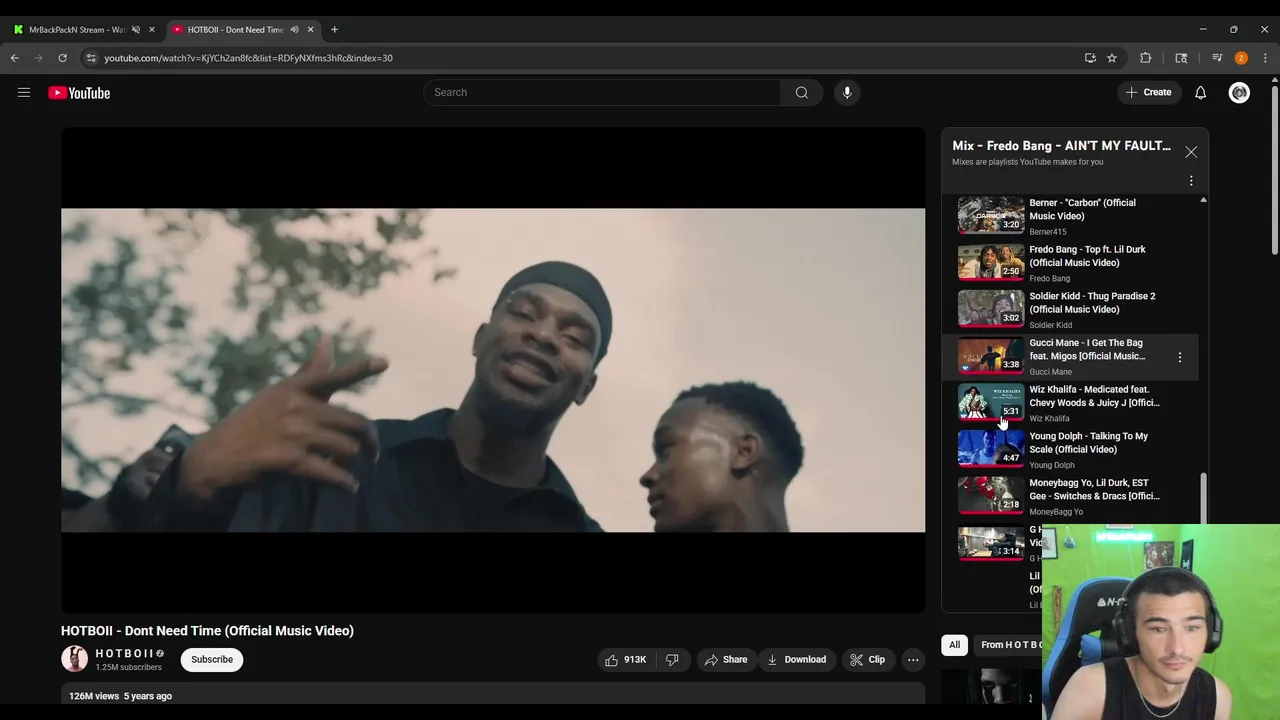Click the address bar URL
1280x720 pixels.
[x=248, y=58]
